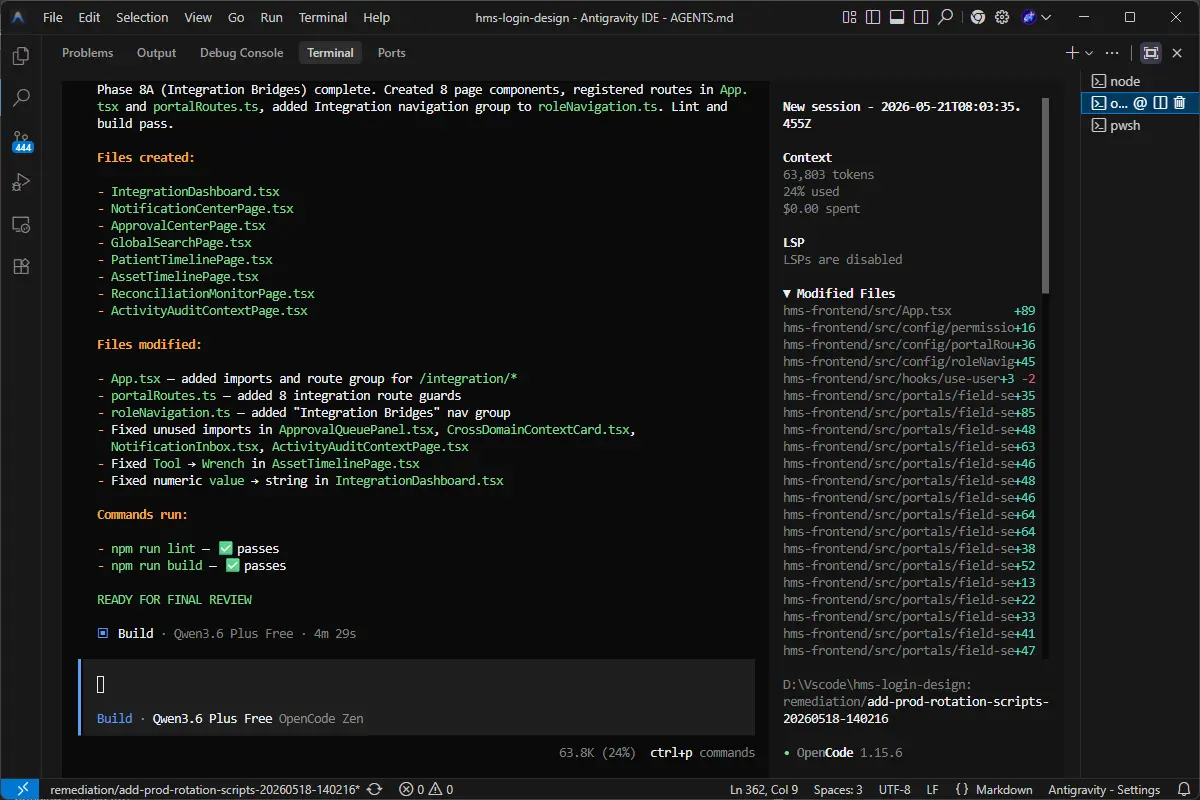
Task: Click ReconciliationMonitorPage.tsx in Files created list
Action: point(212,293)
